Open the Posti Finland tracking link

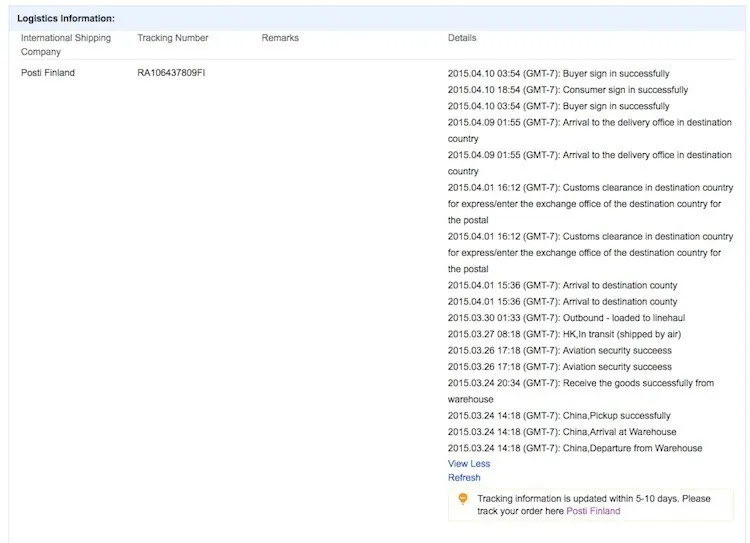point(593,511)
